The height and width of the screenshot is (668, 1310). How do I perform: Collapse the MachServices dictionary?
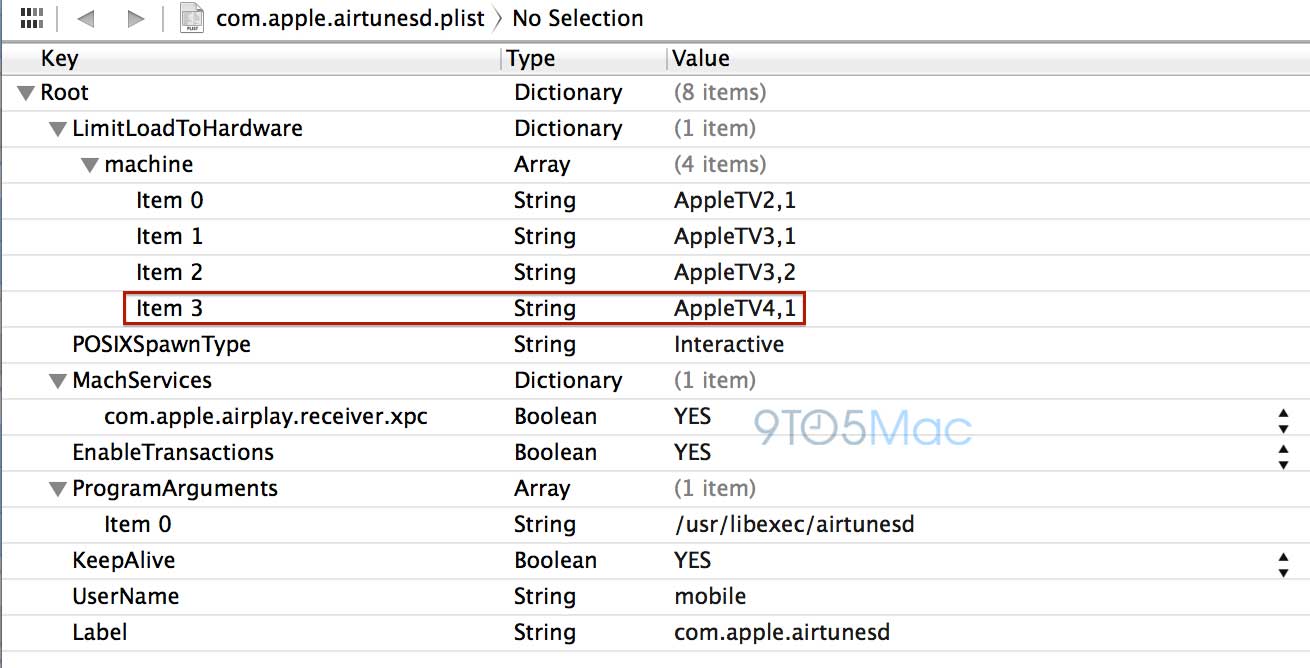pyautogui.click(x=57, y=381)
